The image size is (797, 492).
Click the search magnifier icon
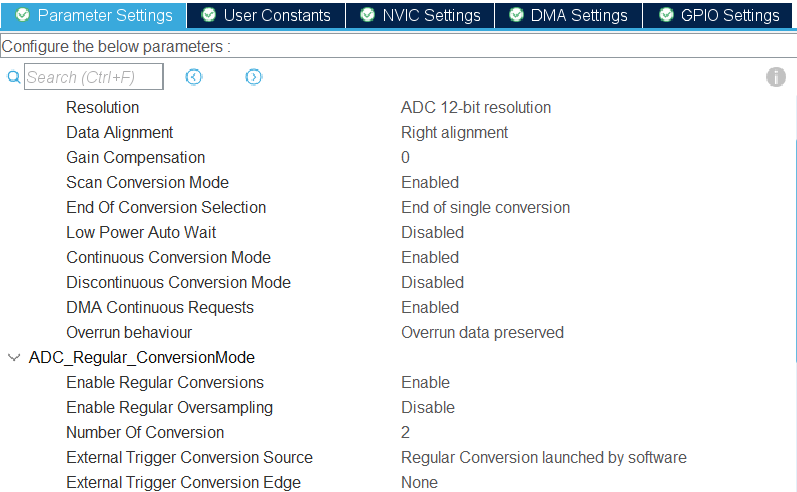coord(13,77)
